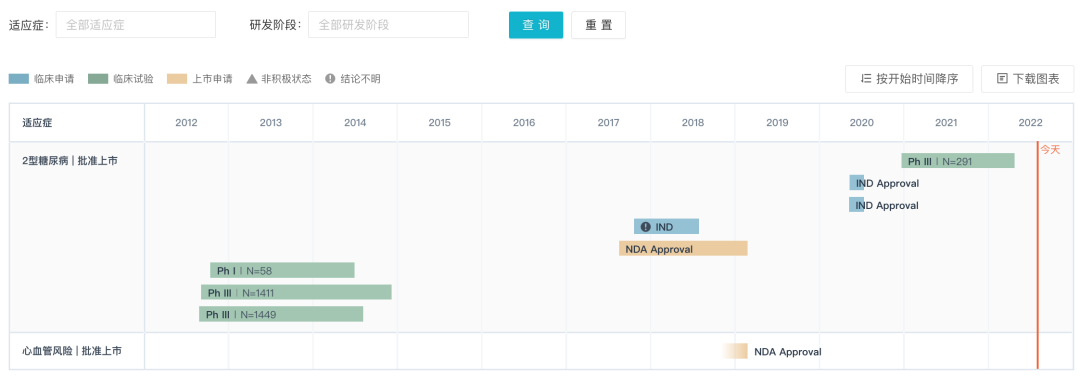Toggle the 上市申请 orange legend swatch
This screenshot has width=1080, height=377.
tap(177, 79)
